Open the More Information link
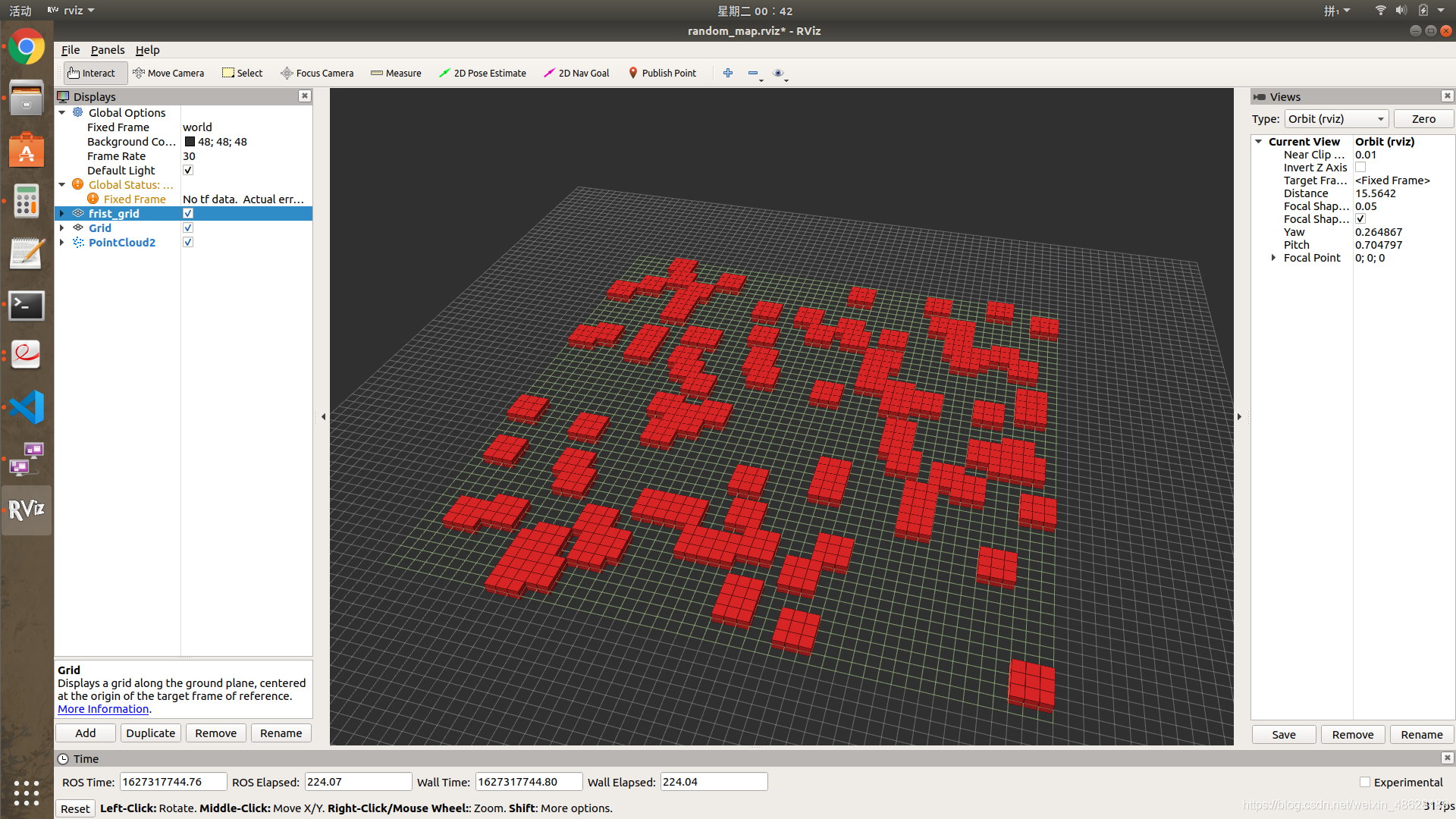1456x819 pixels. (x=103, y=709)
